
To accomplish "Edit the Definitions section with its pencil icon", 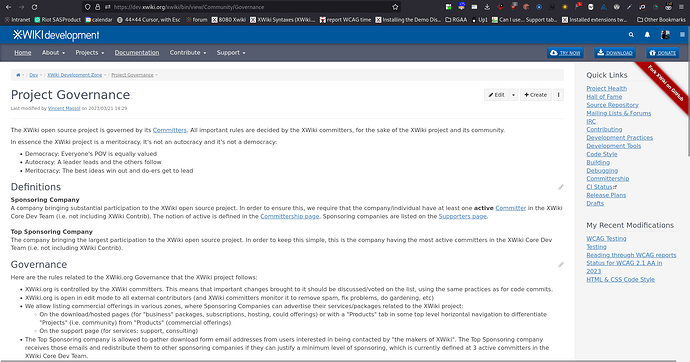I will (x=561, y=187).
